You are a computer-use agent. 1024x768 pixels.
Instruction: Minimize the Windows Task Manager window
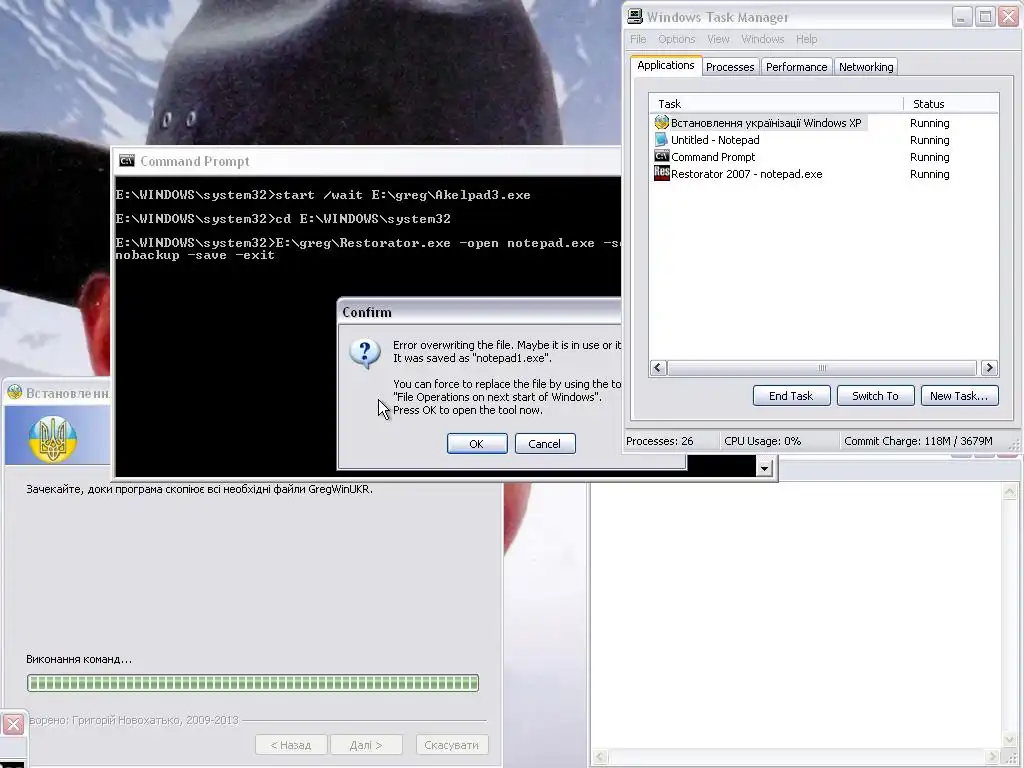pyautogui.click(x=961, y=16)
